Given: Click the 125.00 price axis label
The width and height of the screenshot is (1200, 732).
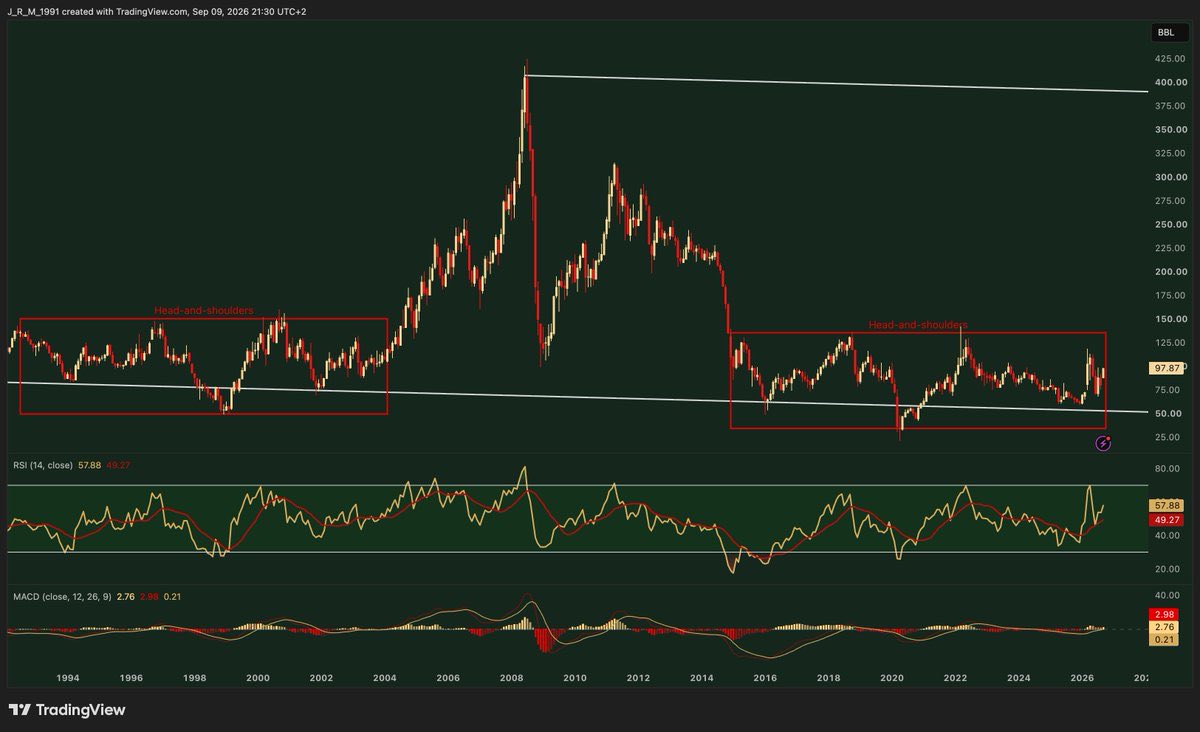Looking at the screenshot, I should 1169,343.
